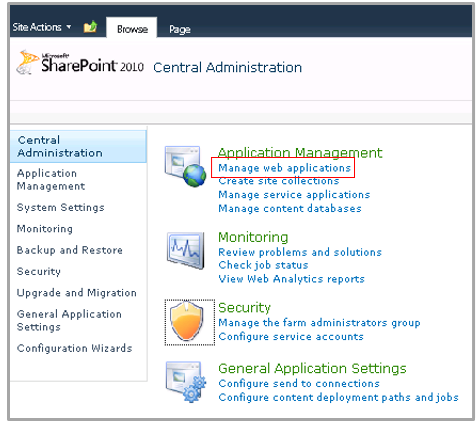
Task: Select Central Administration in the sidebar
Action: (78, 146)
